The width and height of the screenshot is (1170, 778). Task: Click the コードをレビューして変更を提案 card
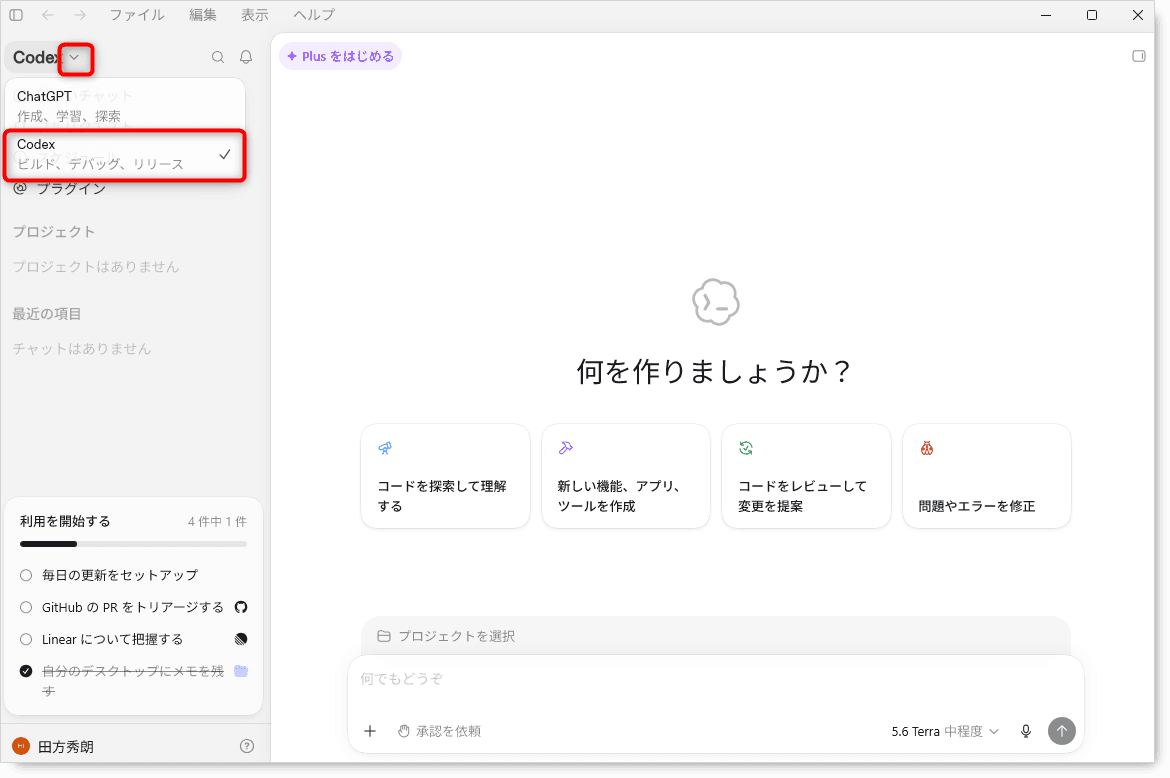tap(807, 476)
